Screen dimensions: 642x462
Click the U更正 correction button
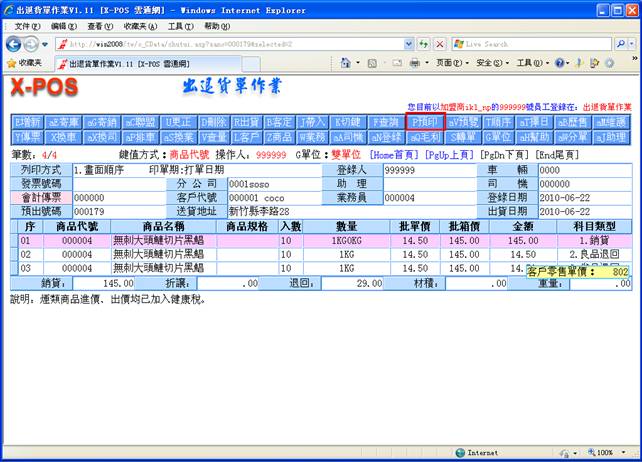tap(177, 121)
